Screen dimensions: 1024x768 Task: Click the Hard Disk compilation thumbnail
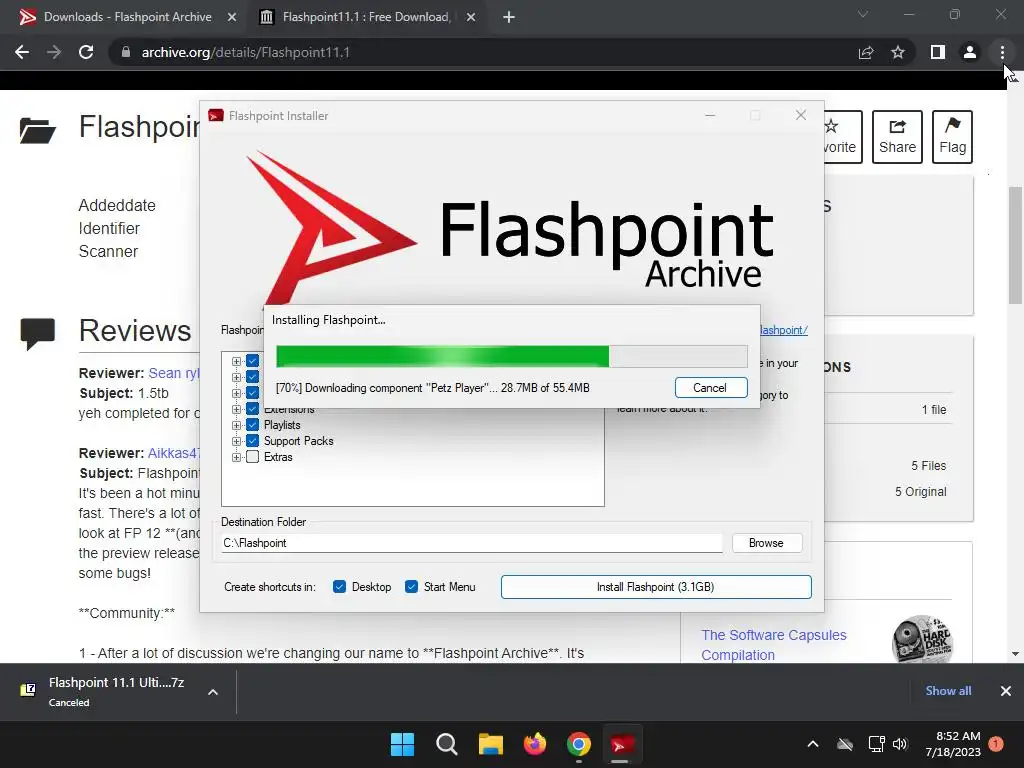[922, 639]
